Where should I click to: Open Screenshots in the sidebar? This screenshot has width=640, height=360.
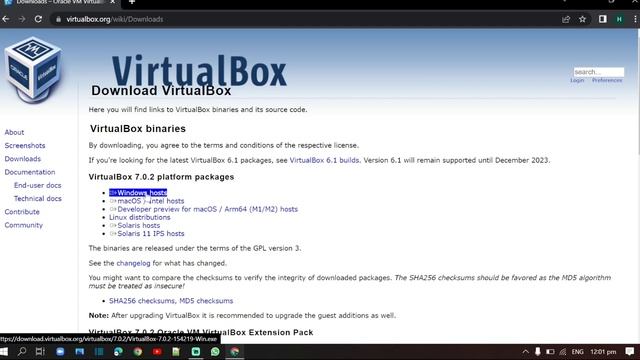pyautogui.click(x=25, y=145)
